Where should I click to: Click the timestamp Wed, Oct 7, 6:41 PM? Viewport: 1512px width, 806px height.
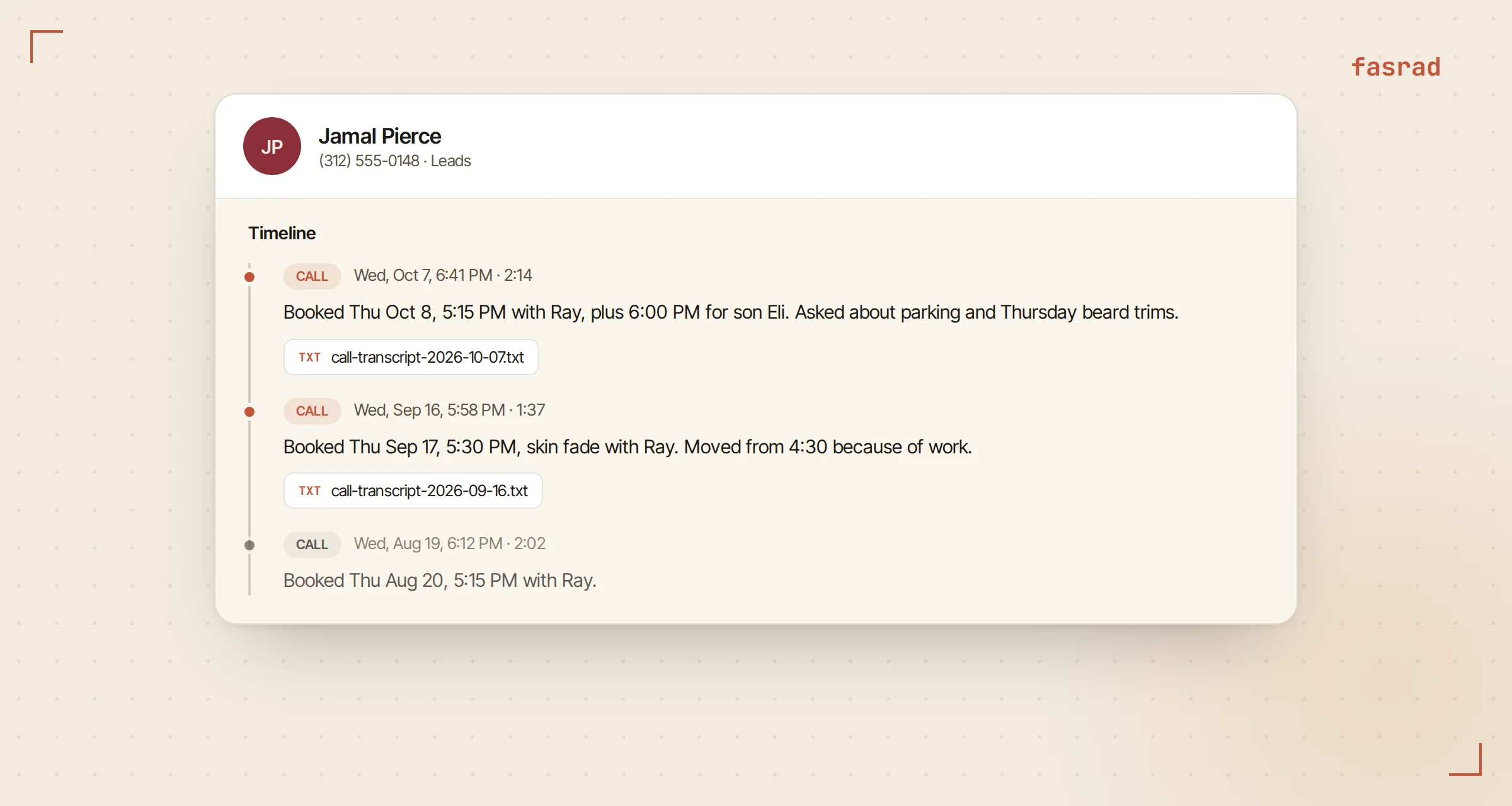click(x=423, y=275)
